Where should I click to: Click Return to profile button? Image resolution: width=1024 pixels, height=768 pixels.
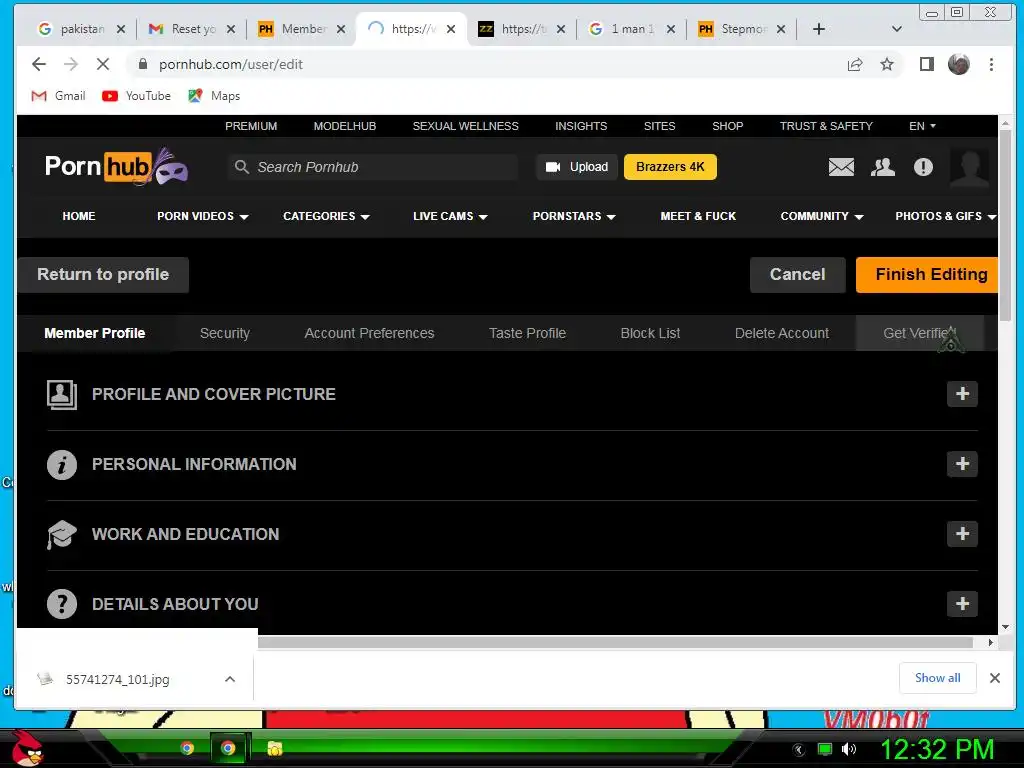[x=103, y=274]
